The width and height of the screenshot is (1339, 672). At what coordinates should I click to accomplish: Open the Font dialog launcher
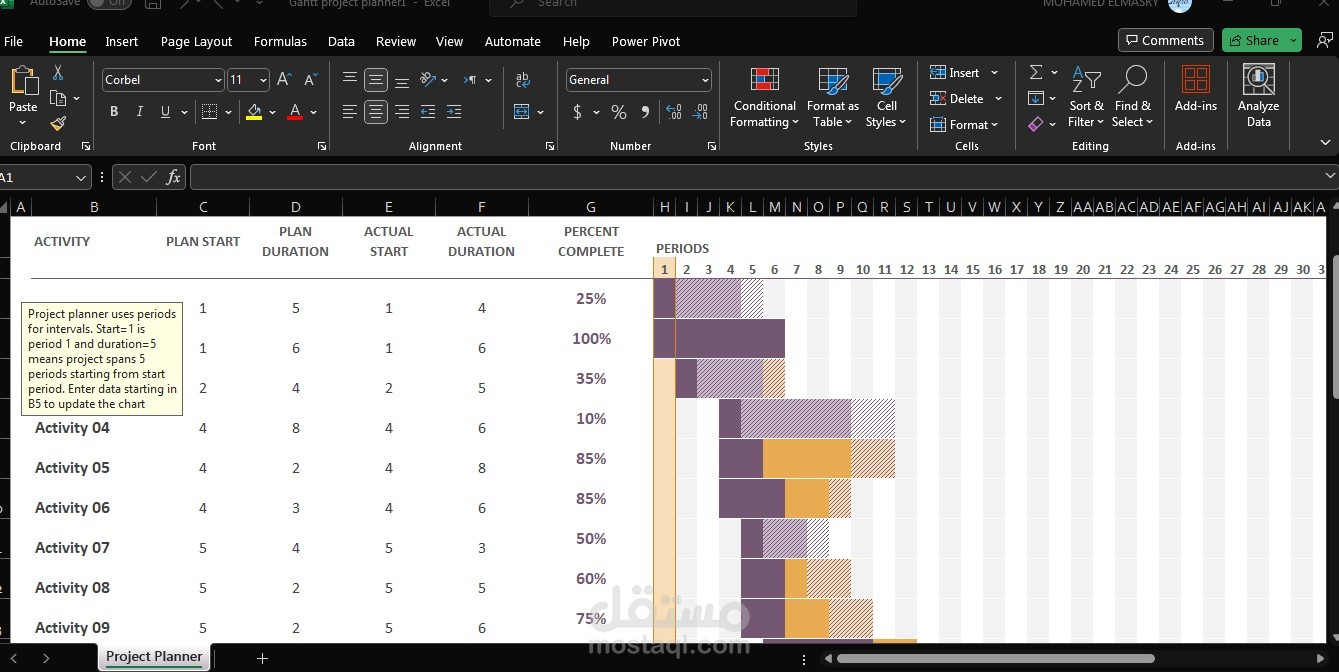322,146
